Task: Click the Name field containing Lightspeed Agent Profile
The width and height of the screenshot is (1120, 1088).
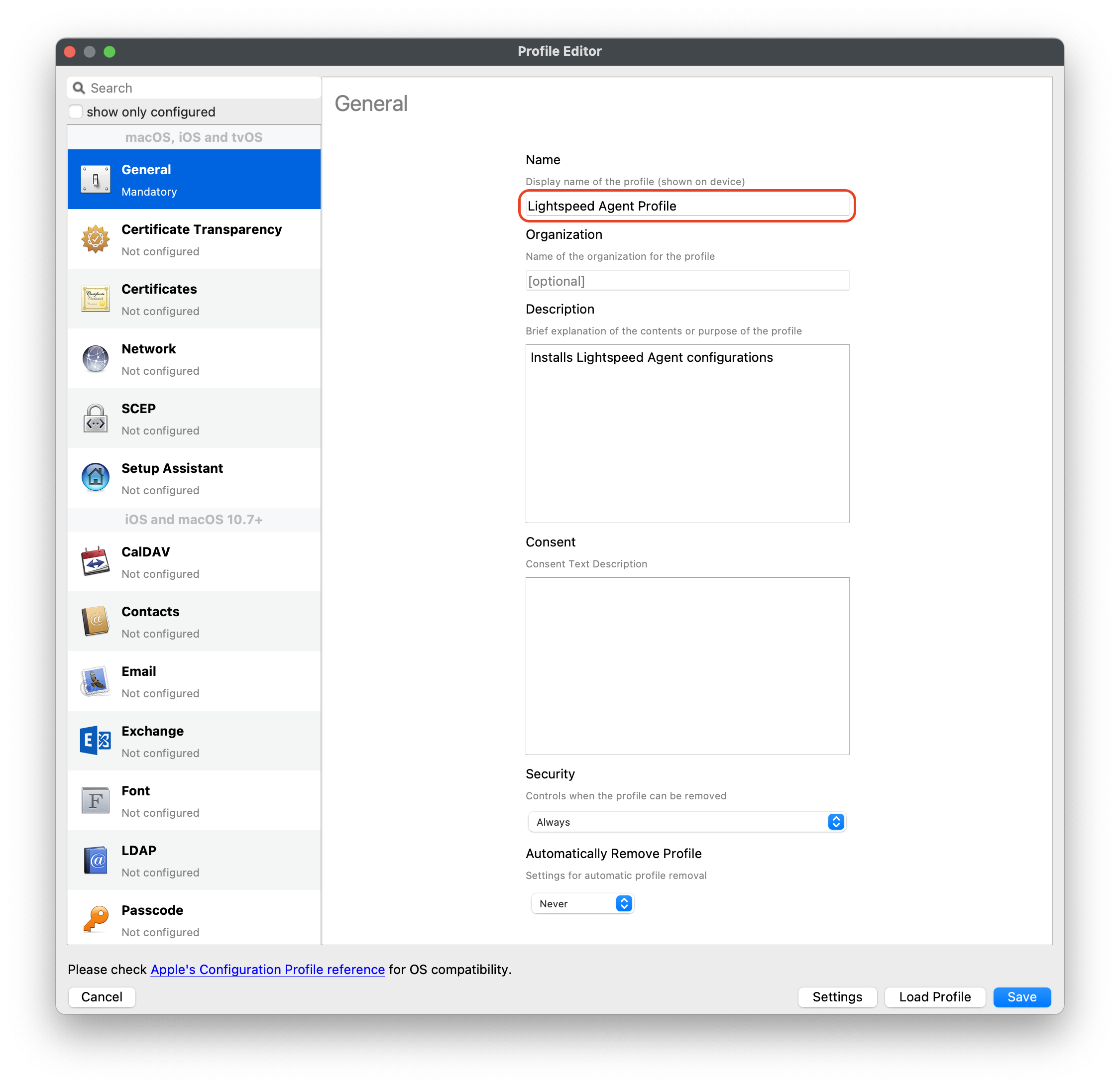Action: tap(687, 206)
